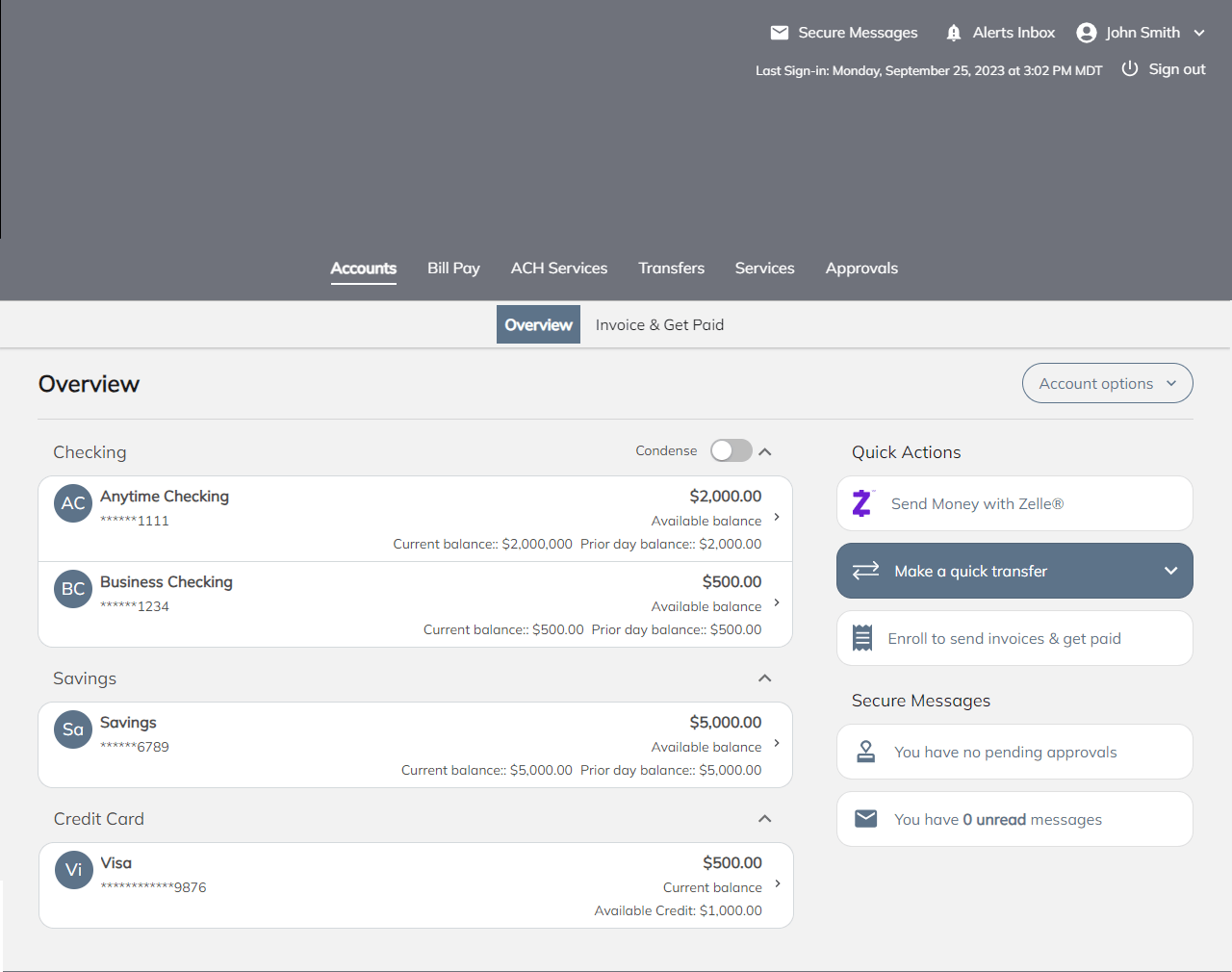Click the Anytime Checking account name
1232x972 pixels.
[165, 497]
